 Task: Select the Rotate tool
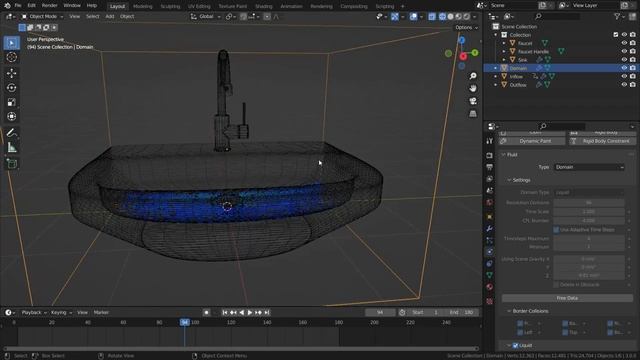point(11,88)
